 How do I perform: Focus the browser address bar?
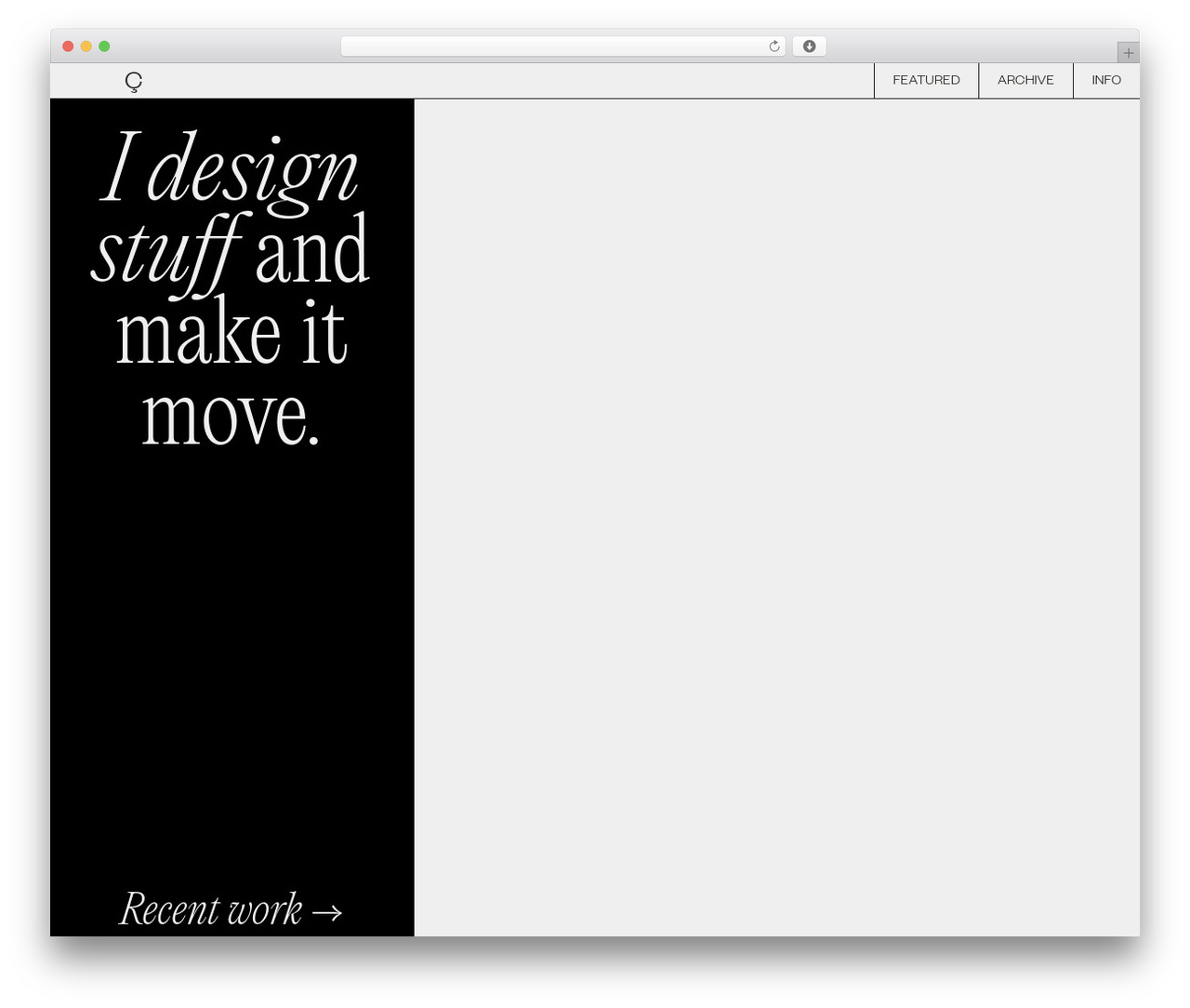(562, 46)
